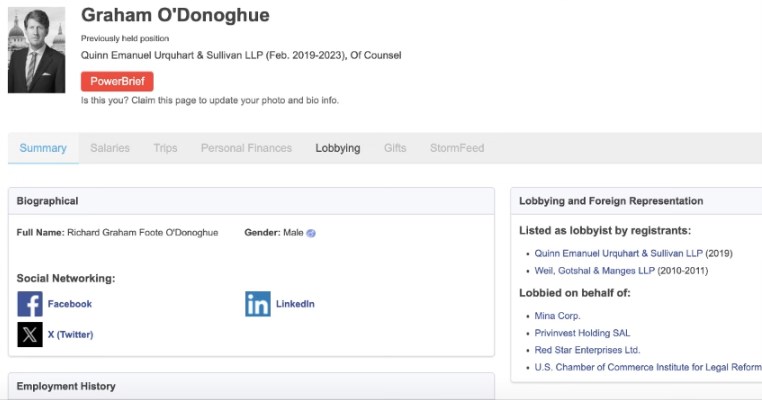
Task: Switch to the Salaries tab
Action: 110,148
